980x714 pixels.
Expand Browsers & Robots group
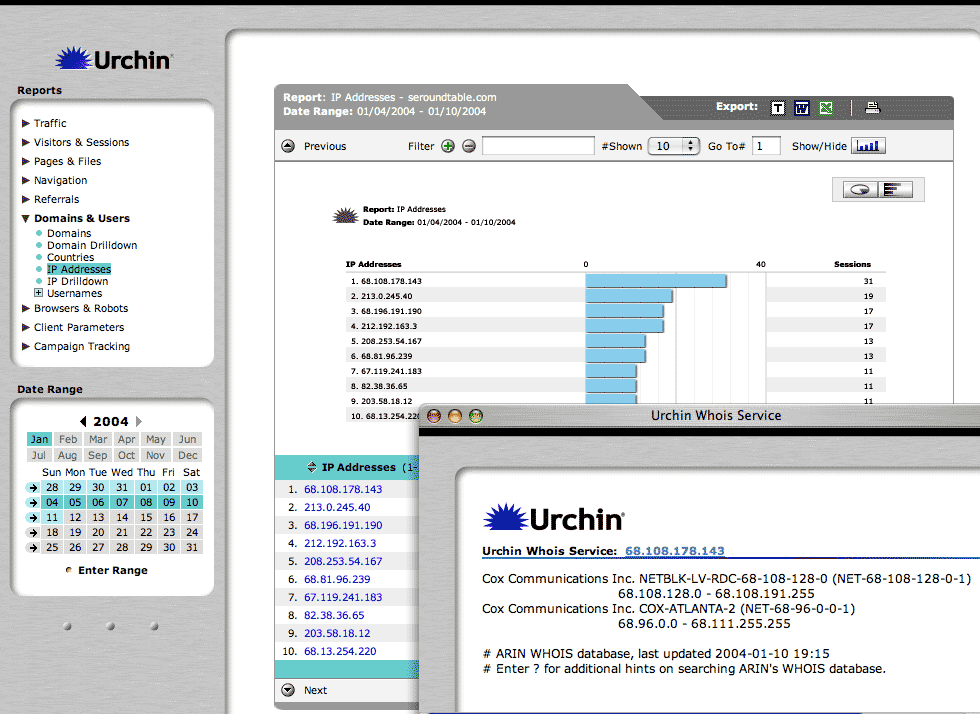click(x=26, y=308)
